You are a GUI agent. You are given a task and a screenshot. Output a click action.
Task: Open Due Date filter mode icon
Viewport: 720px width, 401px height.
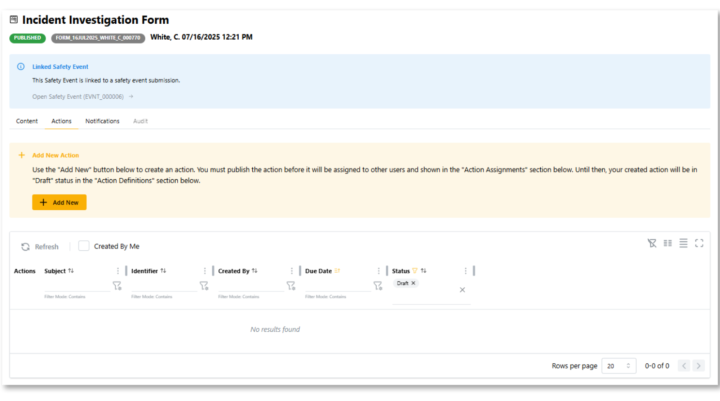click(377, 285)
